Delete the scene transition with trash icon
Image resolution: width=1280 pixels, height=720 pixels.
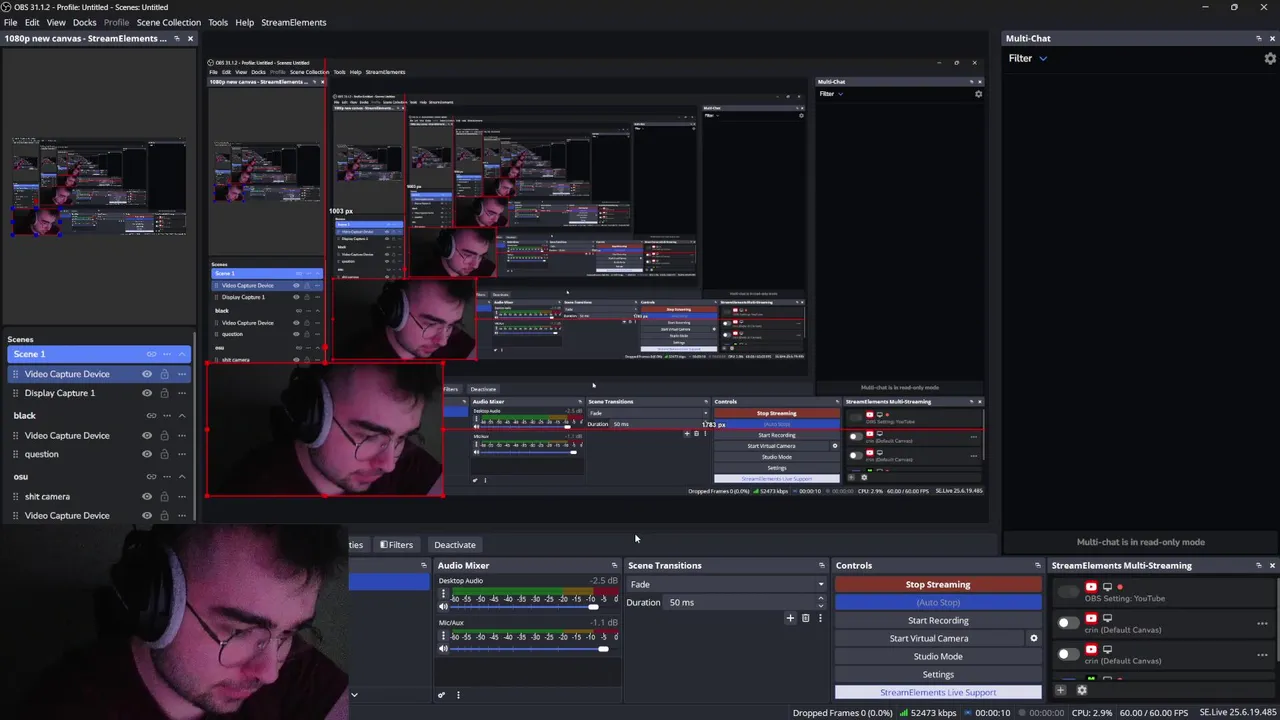(805, 618)
